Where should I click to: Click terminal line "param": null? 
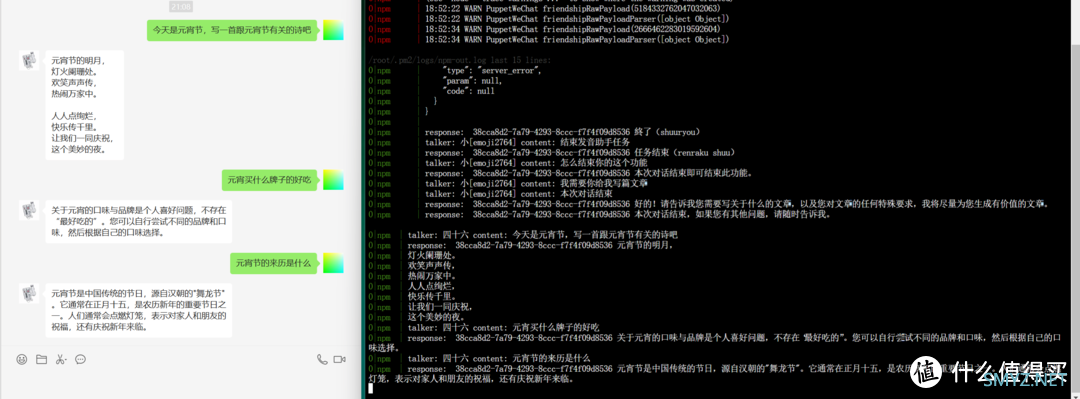(x=472, y=81)
